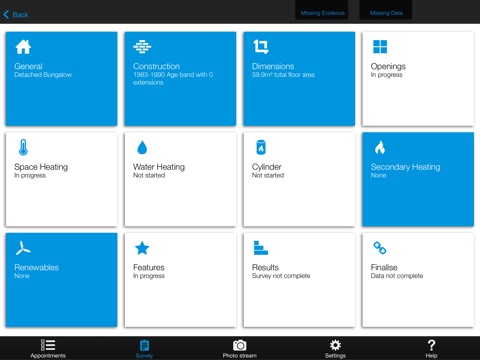Image resolution: width=480 pixels, height=360 pixels.
Task: Click 'In progress' under Openings
Action: (x=387, y=75)
